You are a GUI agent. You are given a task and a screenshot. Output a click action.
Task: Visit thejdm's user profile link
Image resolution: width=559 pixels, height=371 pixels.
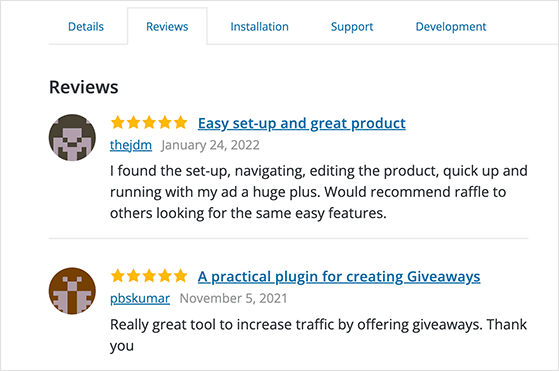coord(131,145)
